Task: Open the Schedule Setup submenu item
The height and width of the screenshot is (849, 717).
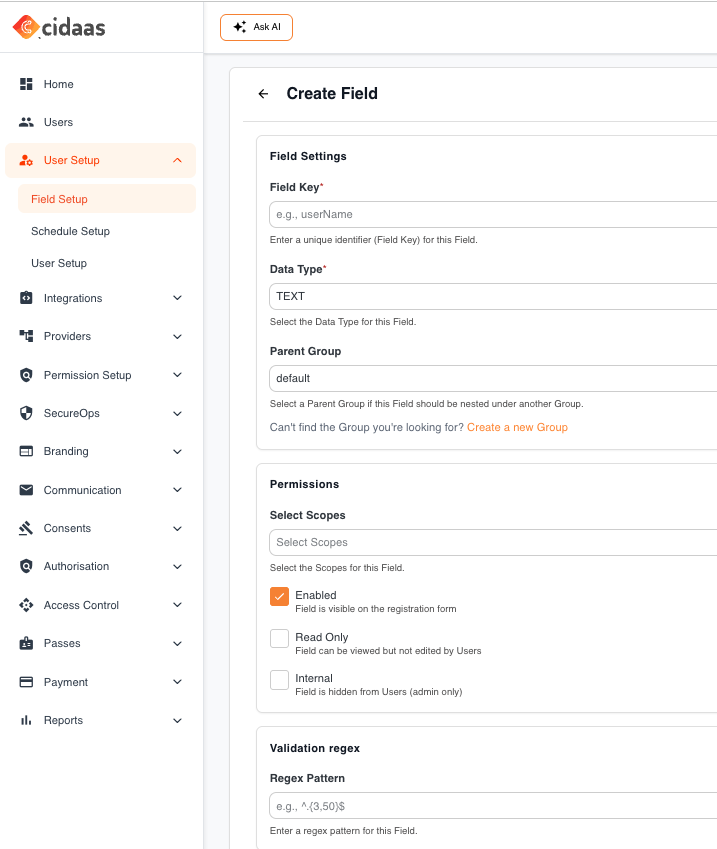Action: pos(70,231)
